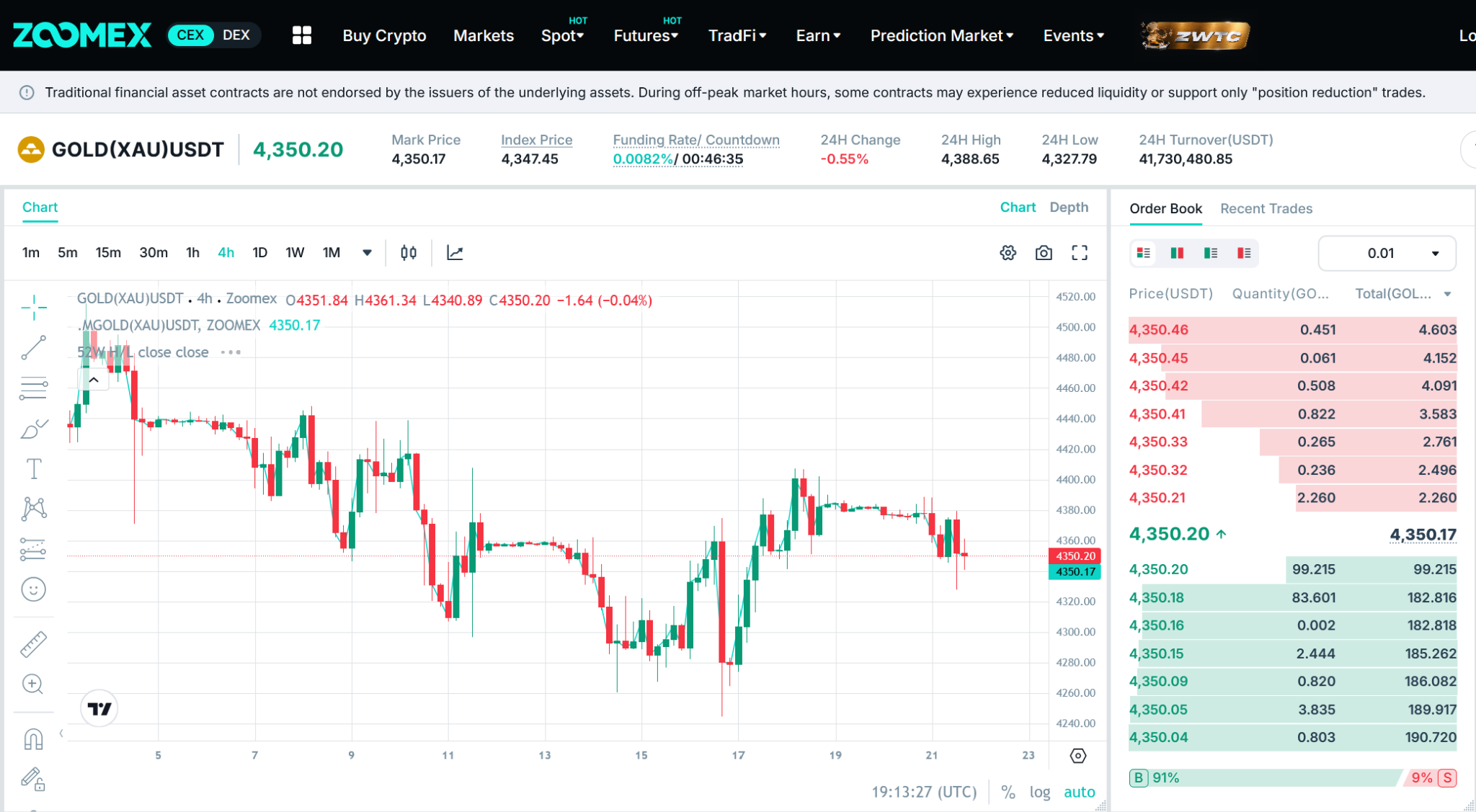Click the TradingView logo badge
Viewport: 1476px width, 812px height.
tap(99, 709)
